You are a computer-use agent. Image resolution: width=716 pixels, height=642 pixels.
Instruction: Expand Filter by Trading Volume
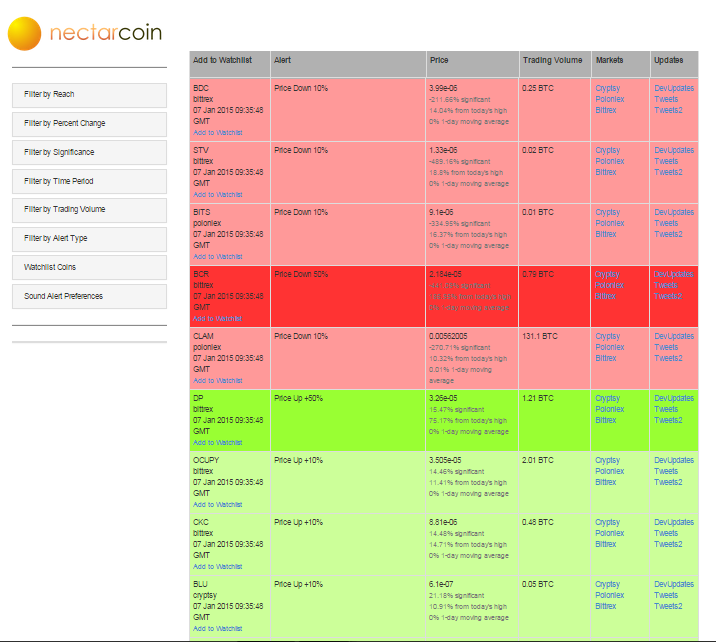90,210
